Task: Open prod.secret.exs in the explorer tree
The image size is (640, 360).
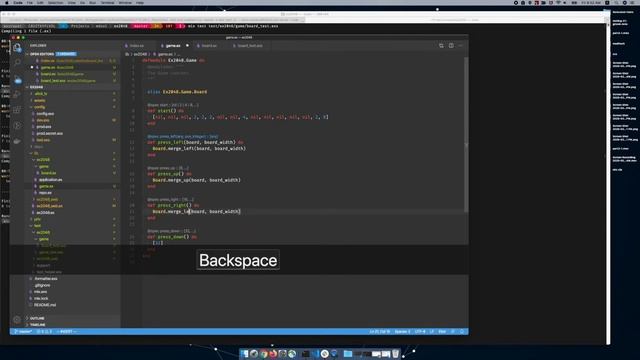Action: (49, 133)
